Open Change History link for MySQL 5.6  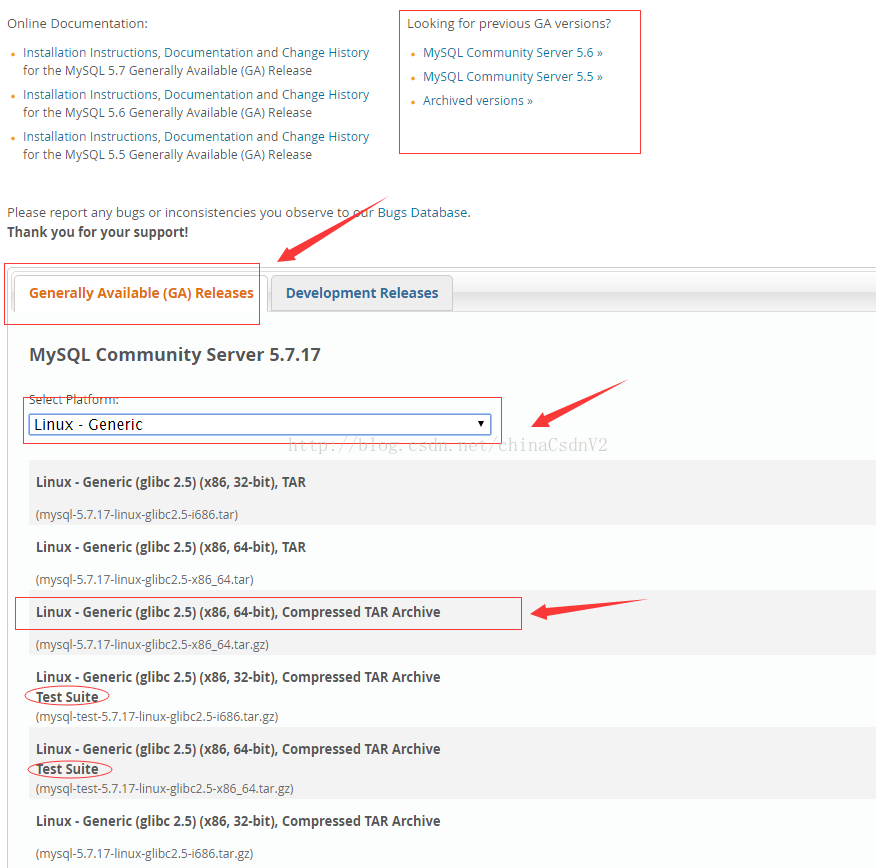(325, 94)
